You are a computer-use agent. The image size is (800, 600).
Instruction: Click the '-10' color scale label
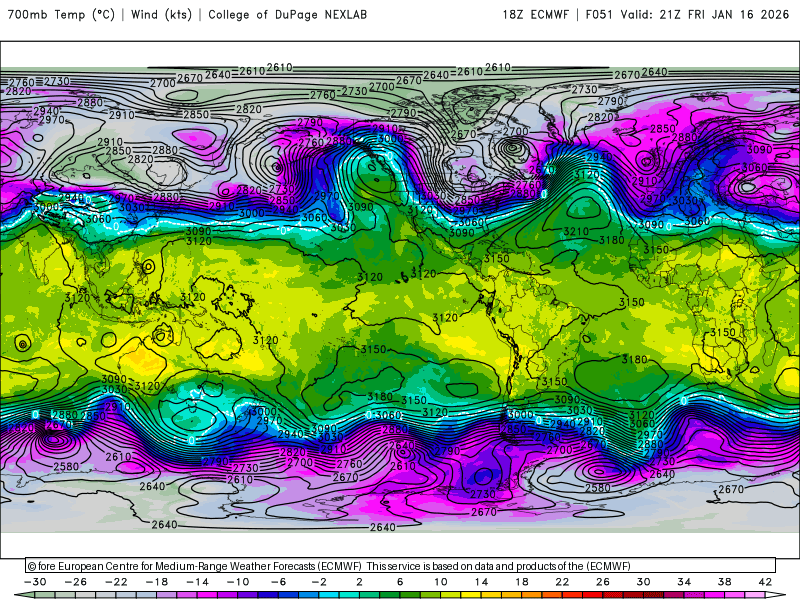pos(238,582)
